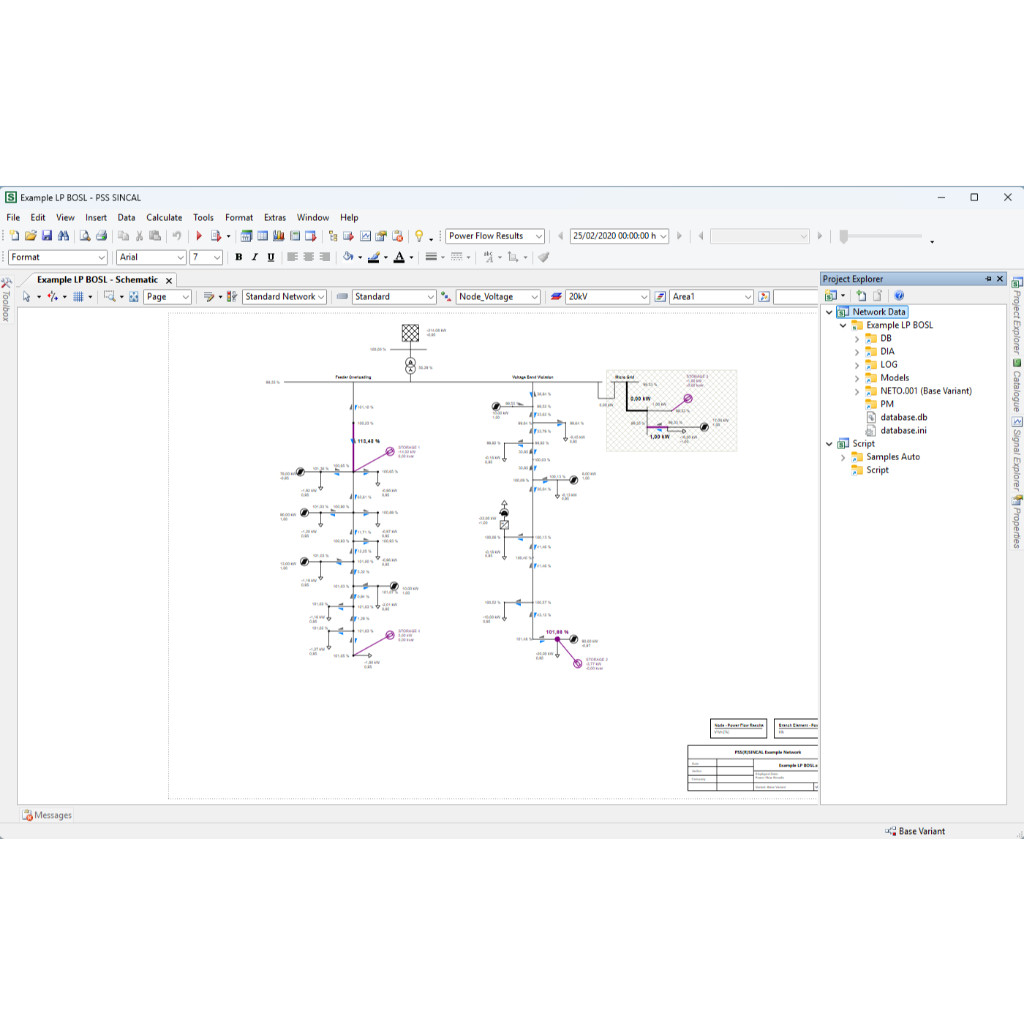
Task: Go to next time step arrow
Action: [679, 236]
